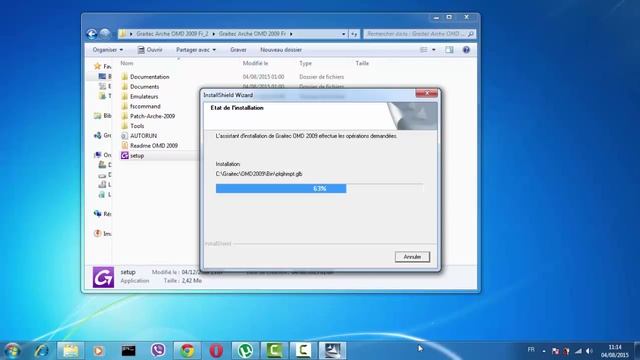The image size is (640, 360).
Task: Click the Graitec Arche OMD 2009 Fr breadcrumb
Action: (252, 34)
